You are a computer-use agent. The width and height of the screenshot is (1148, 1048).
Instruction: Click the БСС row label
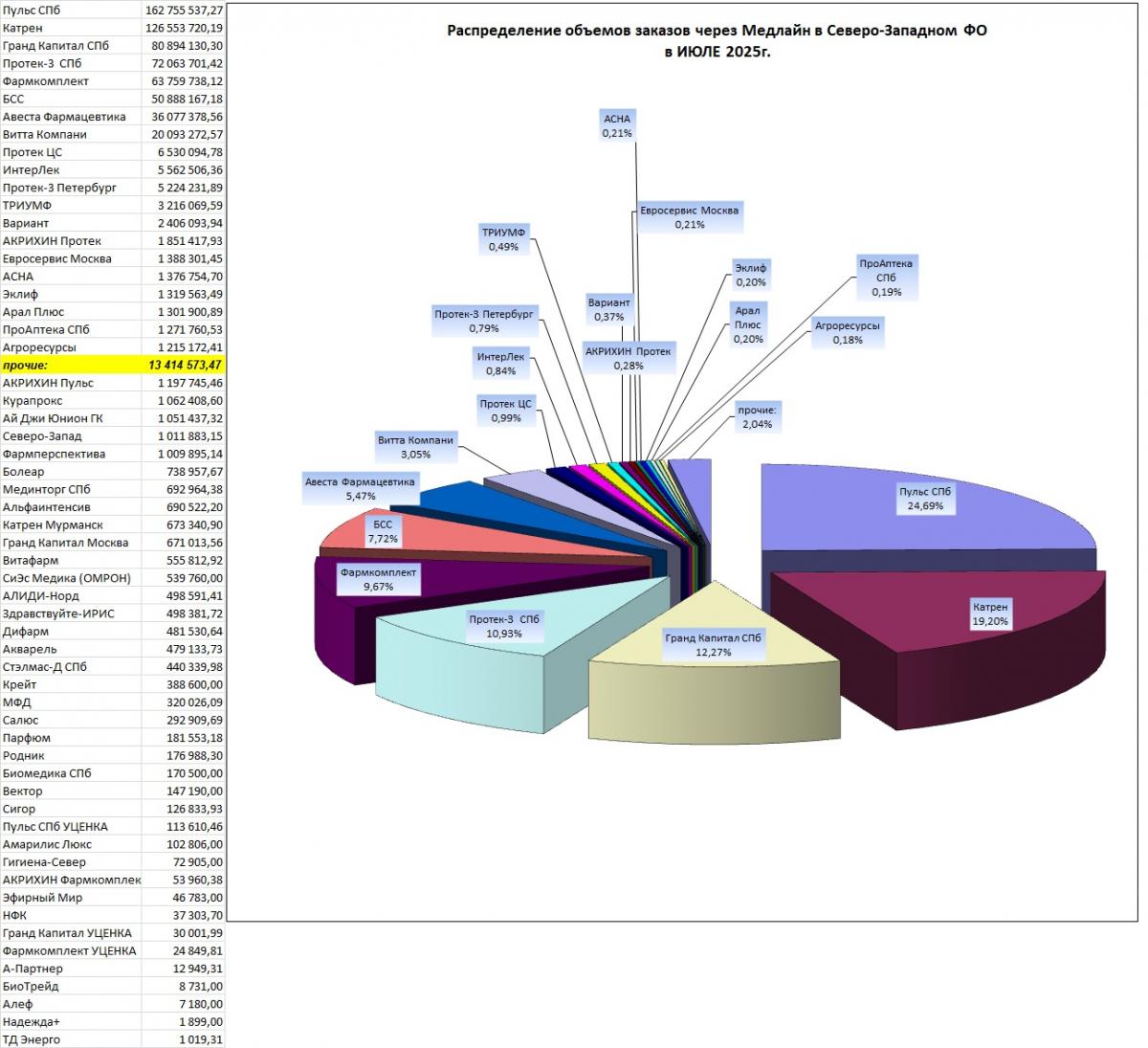pos(71,99)
